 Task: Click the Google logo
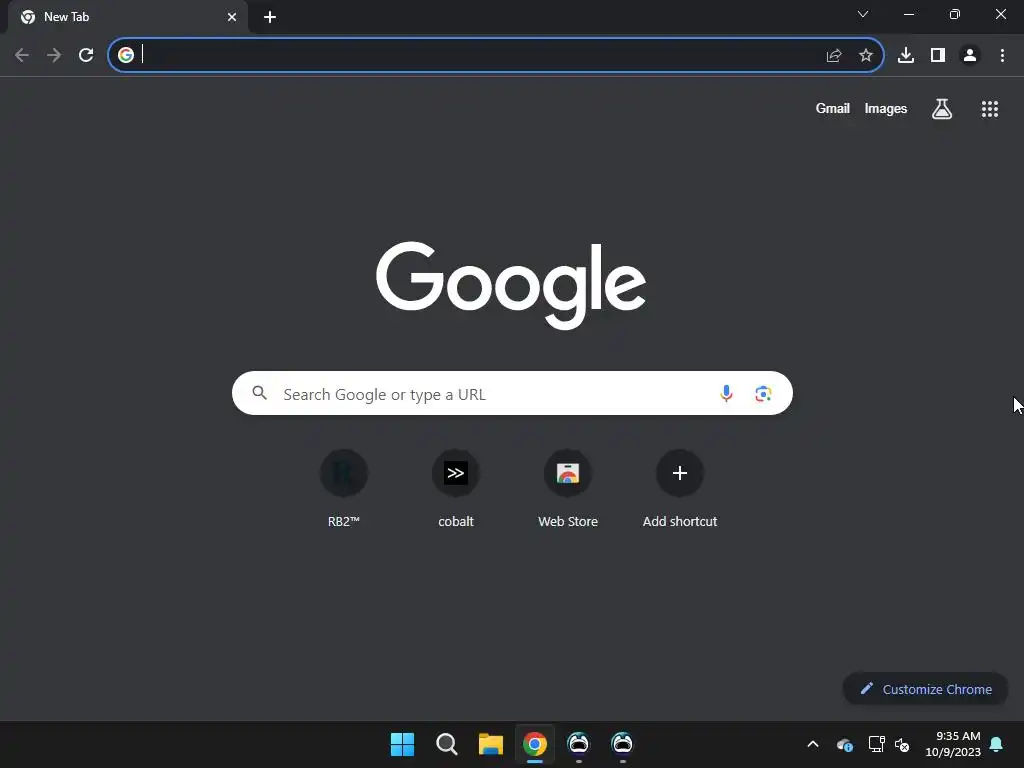coord(511,285)
